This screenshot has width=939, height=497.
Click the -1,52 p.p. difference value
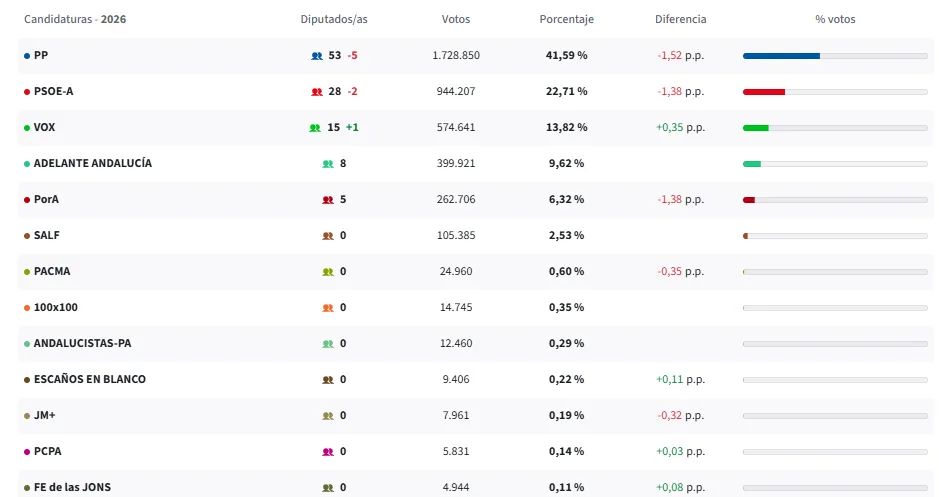click(x=680, y=55)
